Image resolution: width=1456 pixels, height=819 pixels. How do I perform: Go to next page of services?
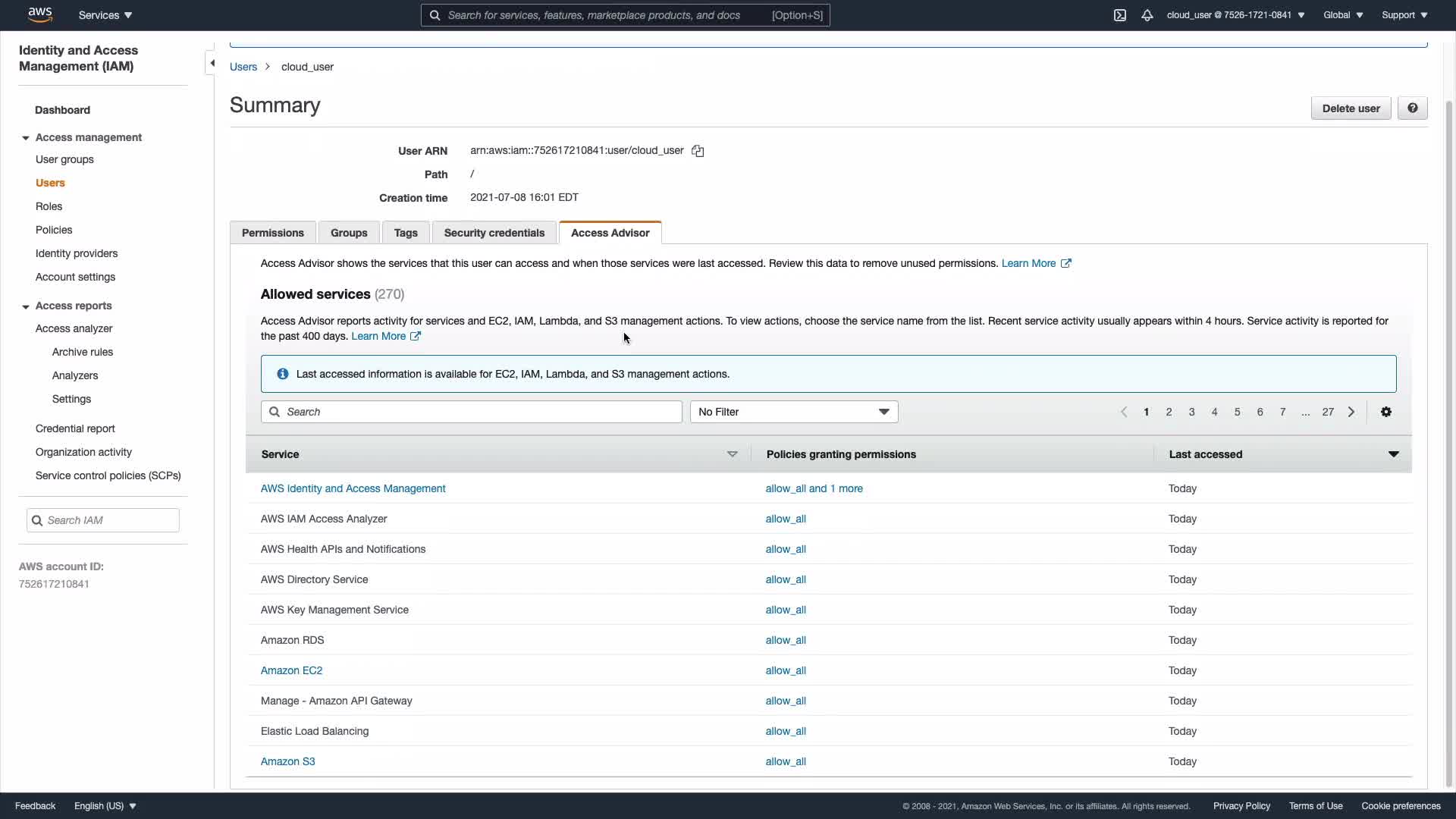[x=1351, y=412]
